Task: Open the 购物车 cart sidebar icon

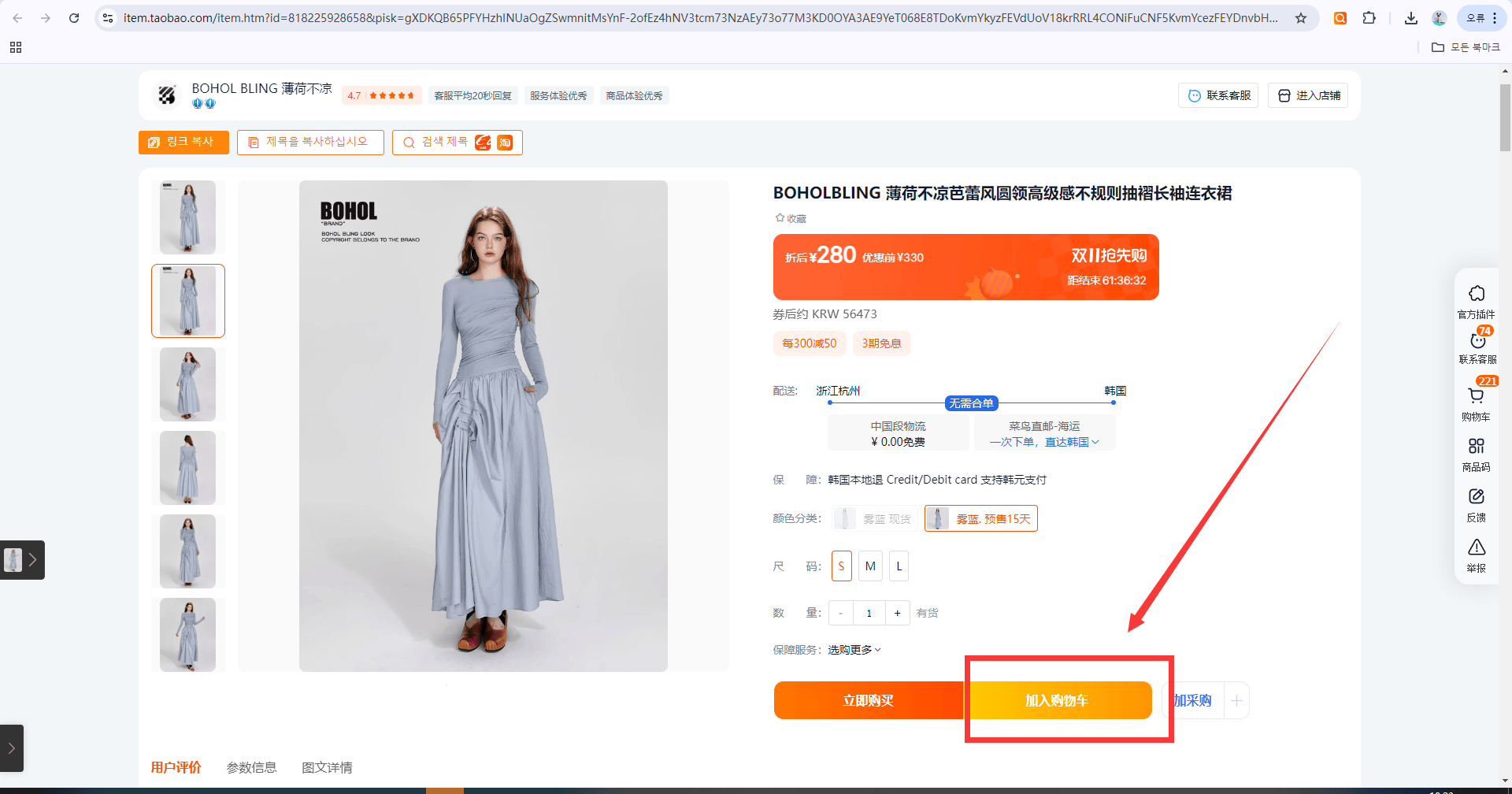Action: click(1477, 403)
